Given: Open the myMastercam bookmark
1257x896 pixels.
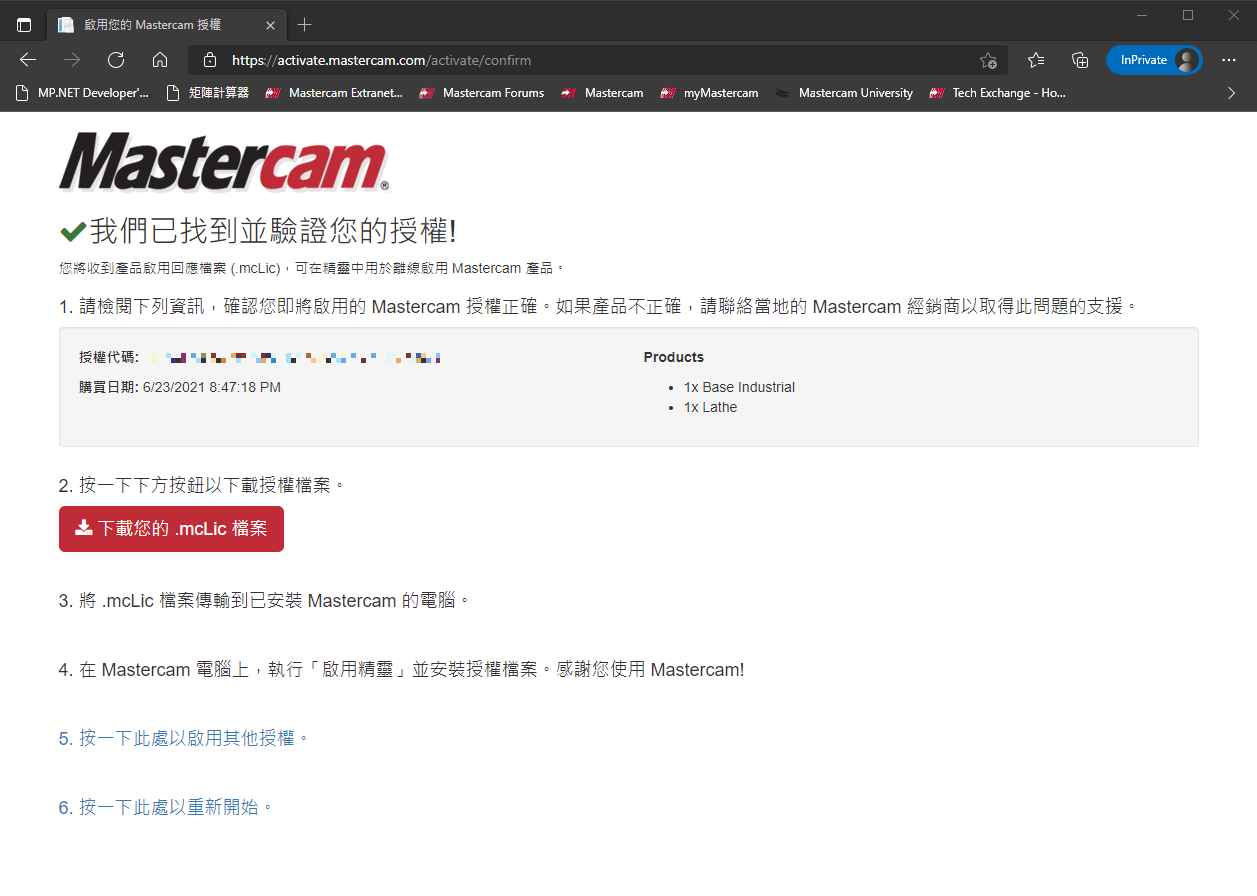Looking at the screenshot, I should pos(709,93).
